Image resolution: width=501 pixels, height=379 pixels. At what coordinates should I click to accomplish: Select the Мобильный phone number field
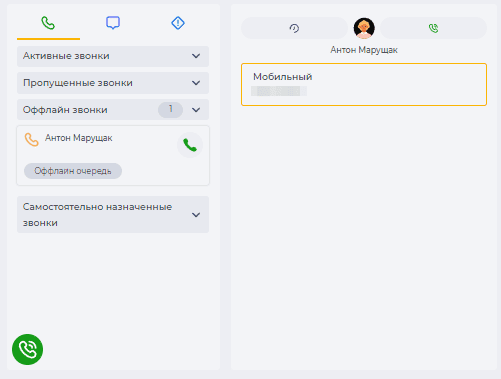click(x=364, y=84)
